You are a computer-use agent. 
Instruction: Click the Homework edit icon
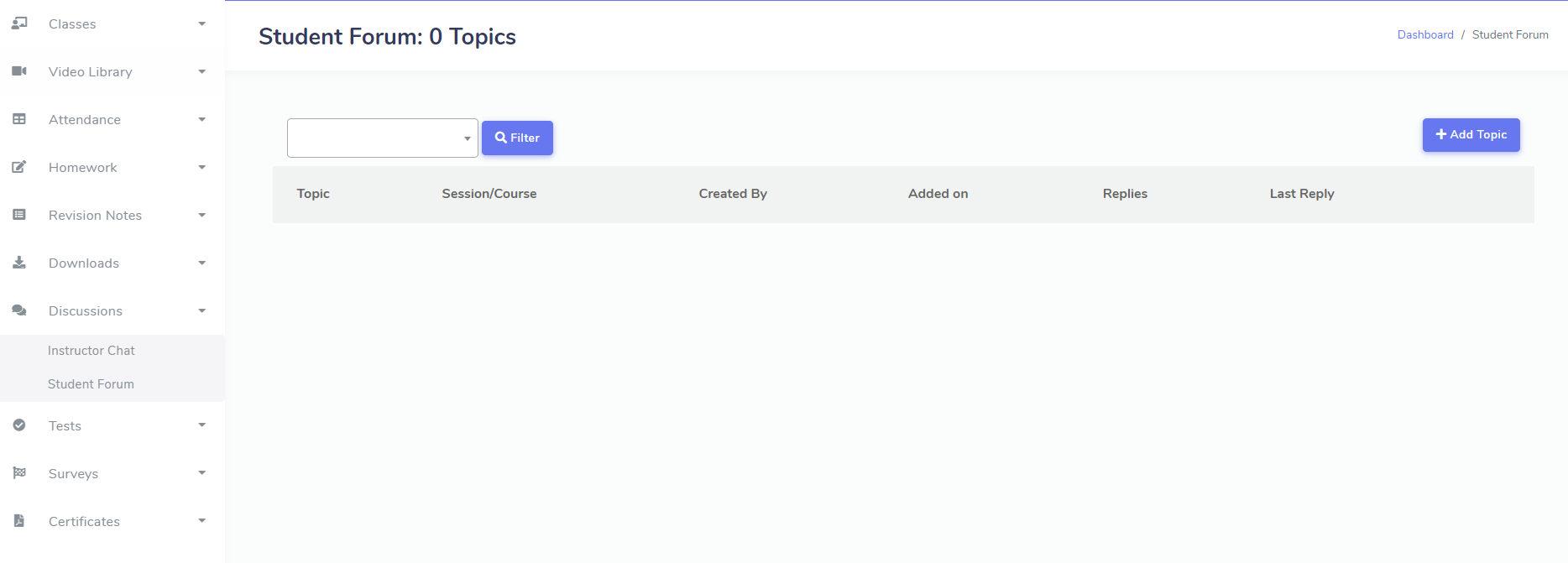click(x=19, y=167)
